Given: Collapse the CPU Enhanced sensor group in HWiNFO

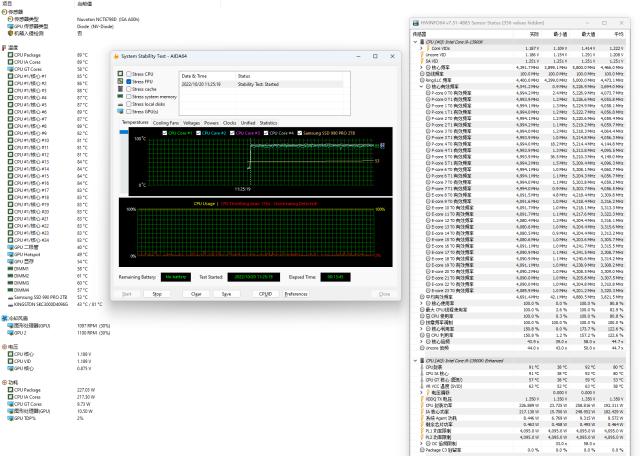Looking at the screenshot, I should click(x=415, y=360).
